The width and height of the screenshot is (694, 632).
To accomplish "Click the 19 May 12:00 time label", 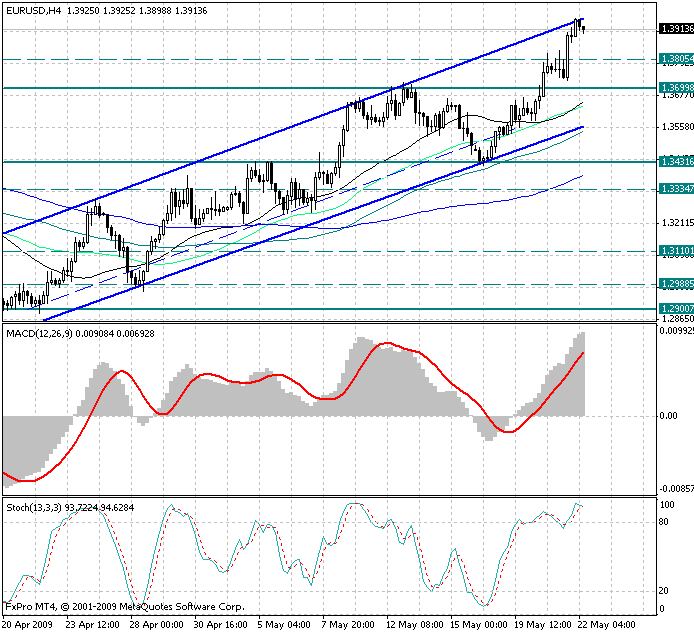I will pos(543,625).
